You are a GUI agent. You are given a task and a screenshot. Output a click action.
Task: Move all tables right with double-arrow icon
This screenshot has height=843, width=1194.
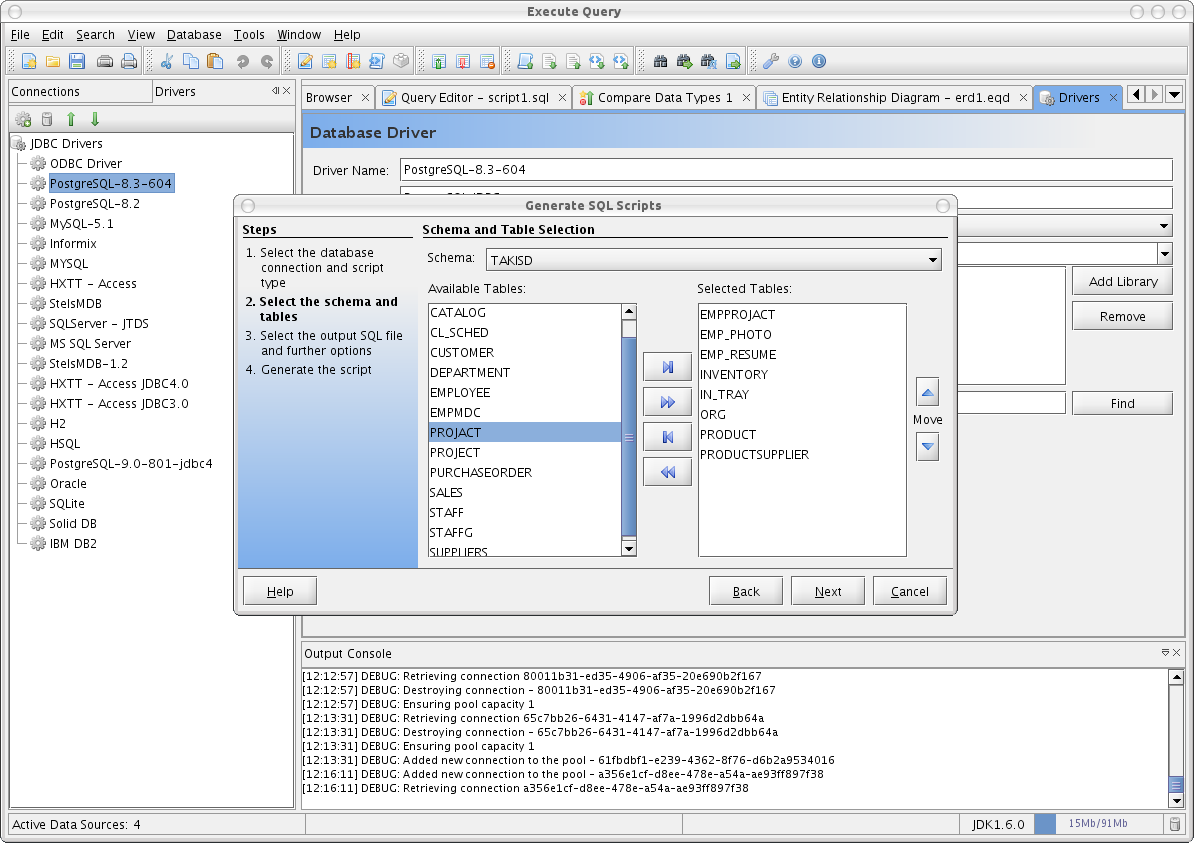pos(667,402)
